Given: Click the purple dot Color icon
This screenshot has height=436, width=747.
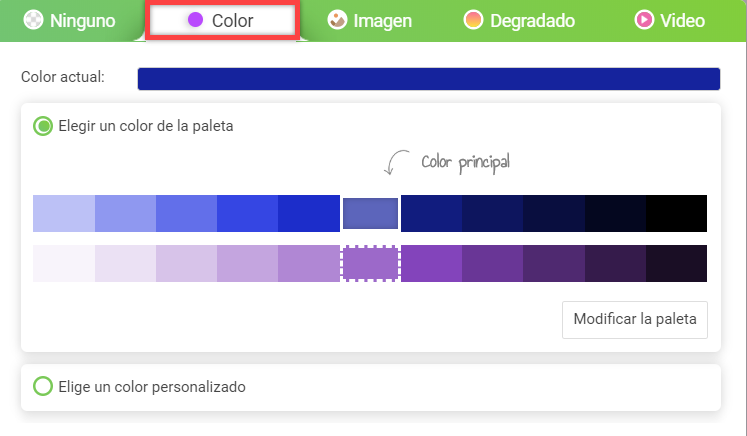Looking at the screenshot, I should pos(195,20).
